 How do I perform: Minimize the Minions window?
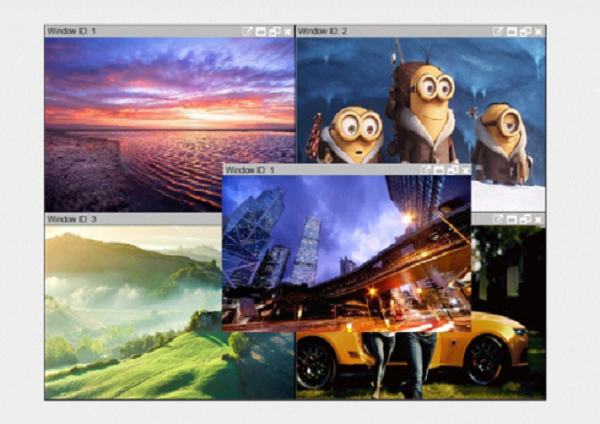click(511, 32)
